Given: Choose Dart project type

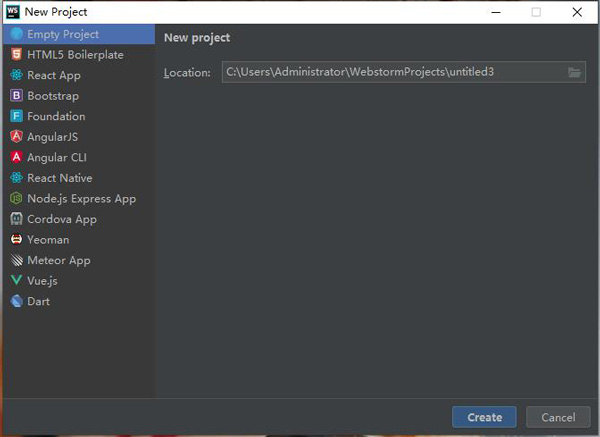Looking at the screenshot, I should pos(79,301).
